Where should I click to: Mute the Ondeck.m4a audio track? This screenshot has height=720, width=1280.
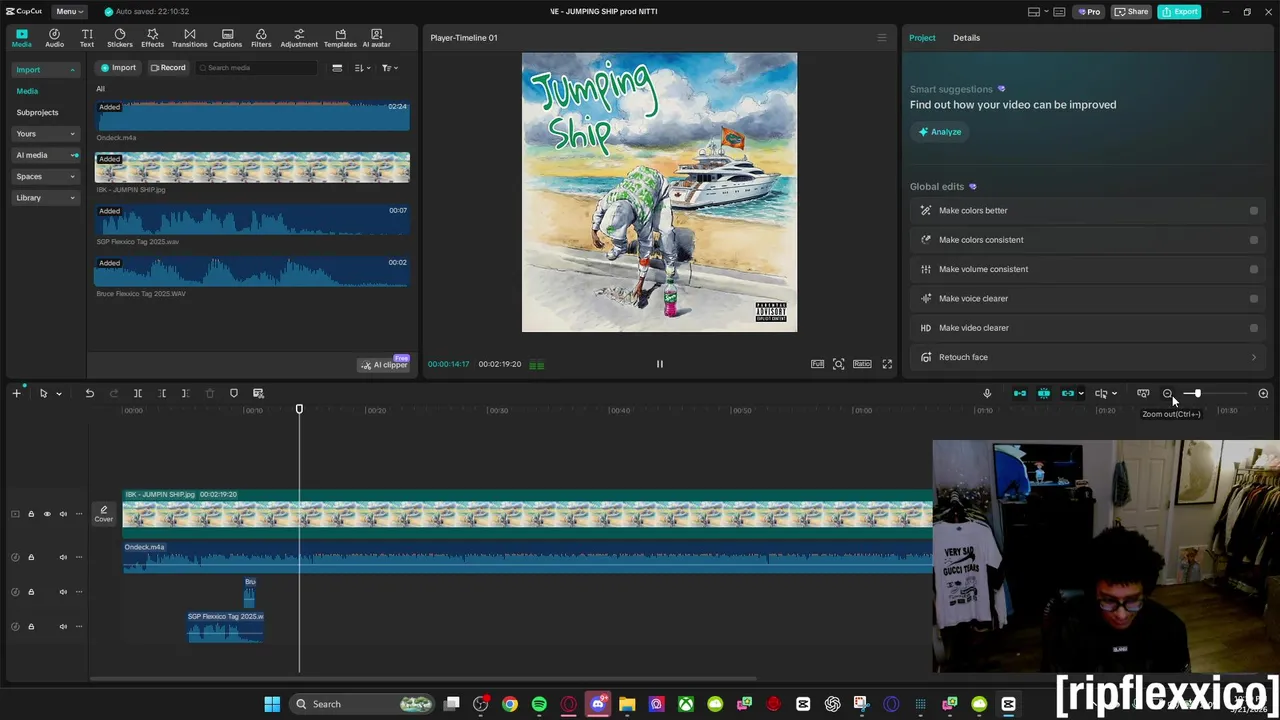[x=63, y=557]
